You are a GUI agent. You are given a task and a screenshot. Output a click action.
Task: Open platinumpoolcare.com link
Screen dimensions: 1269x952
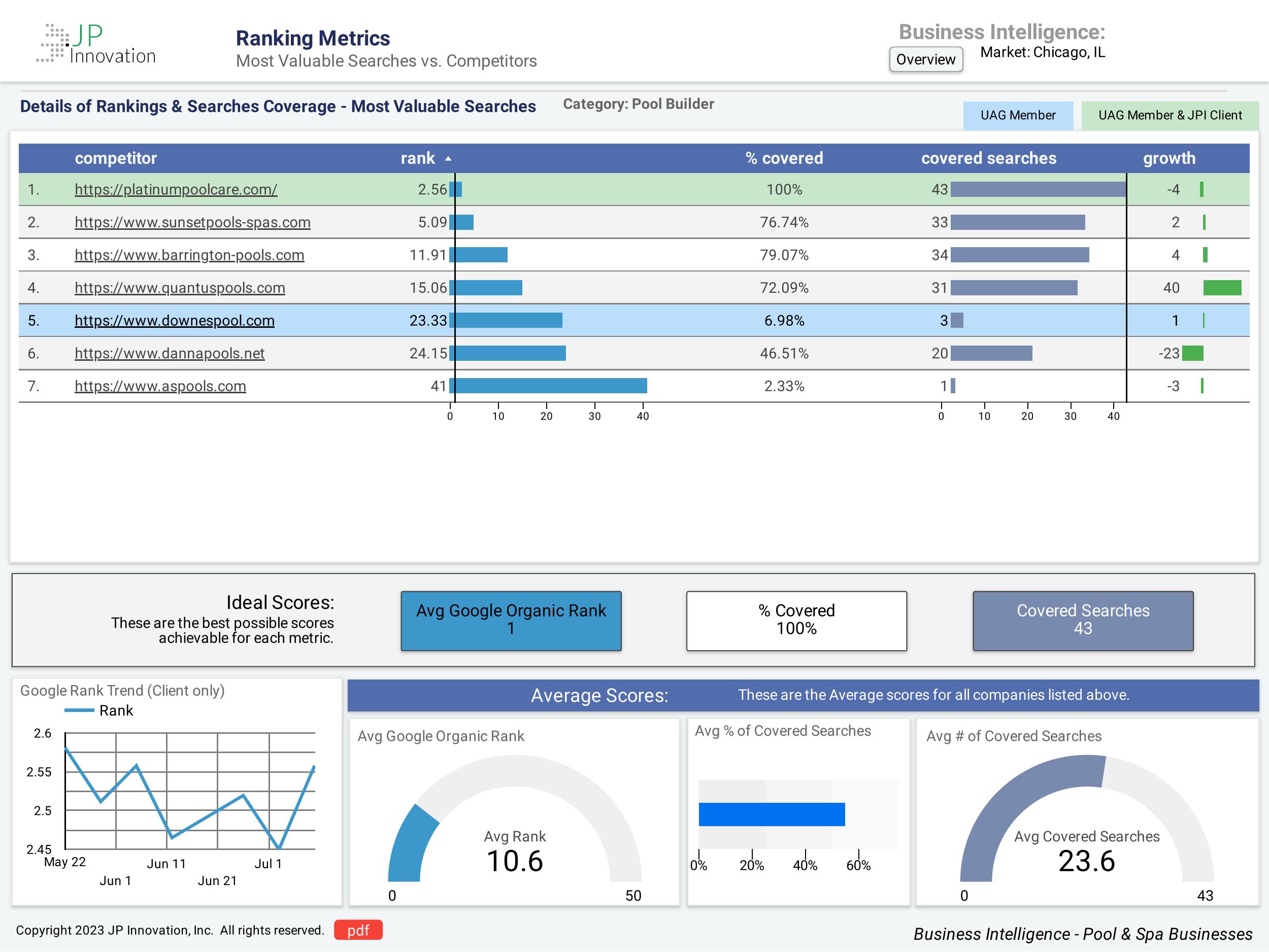coord(176,189)
